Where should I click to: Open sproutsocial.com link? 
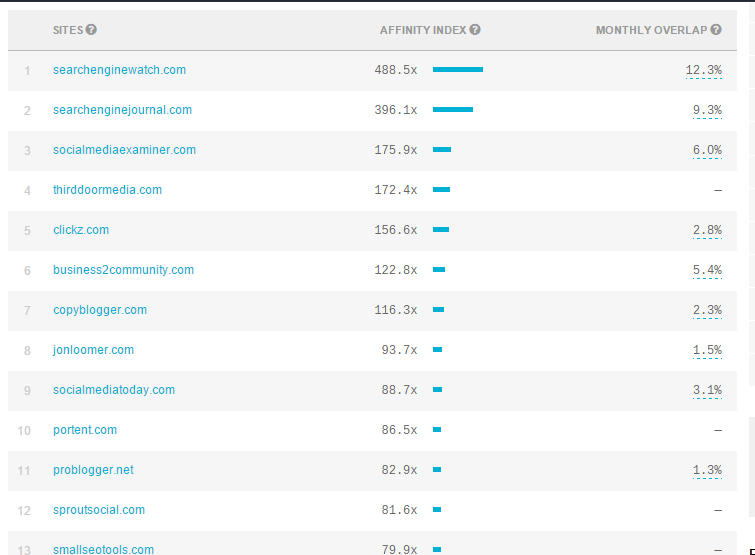(x=99, y=510)
